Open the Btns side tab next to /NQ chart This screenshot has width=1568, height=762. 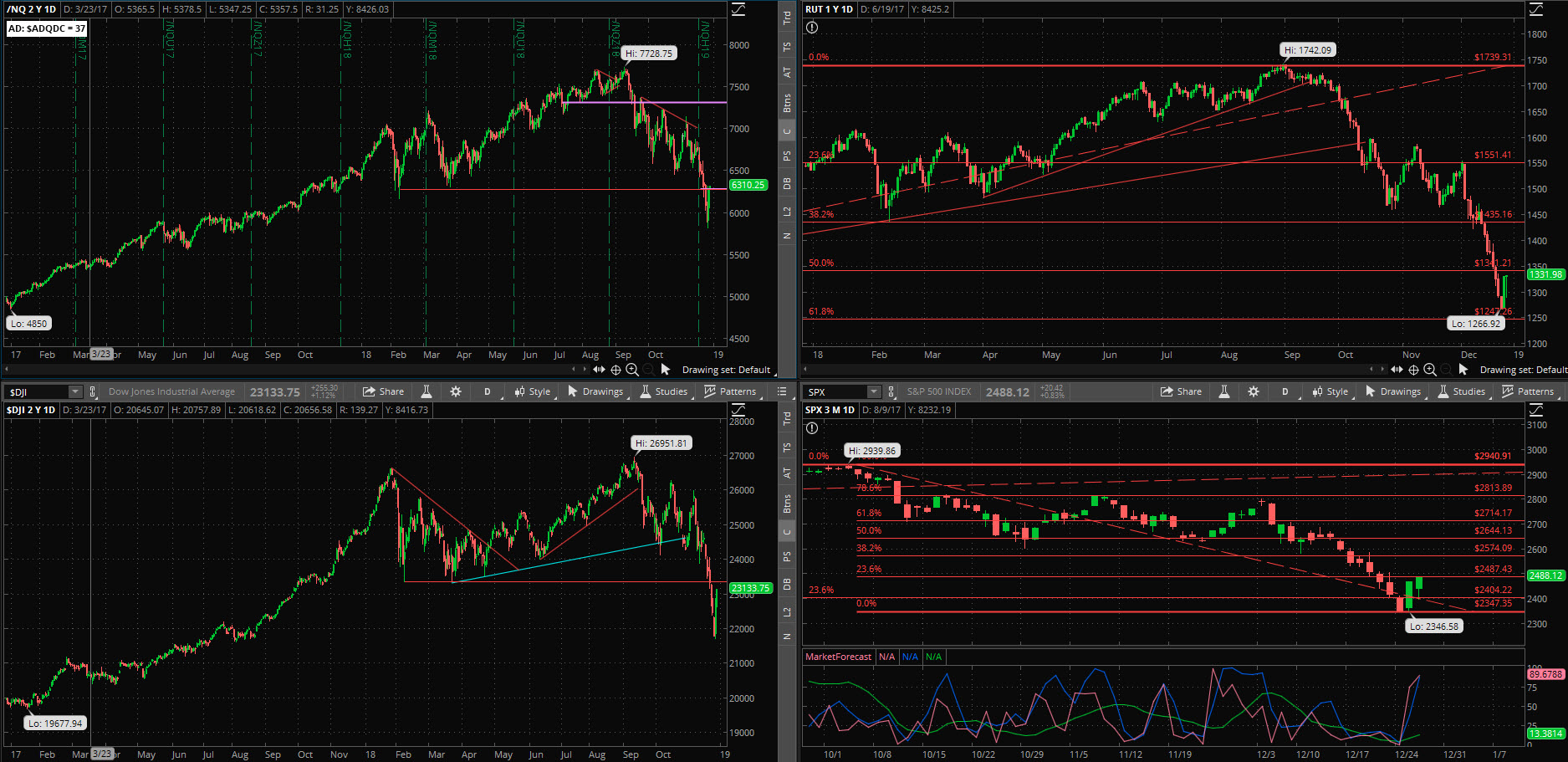pos(787,103)
